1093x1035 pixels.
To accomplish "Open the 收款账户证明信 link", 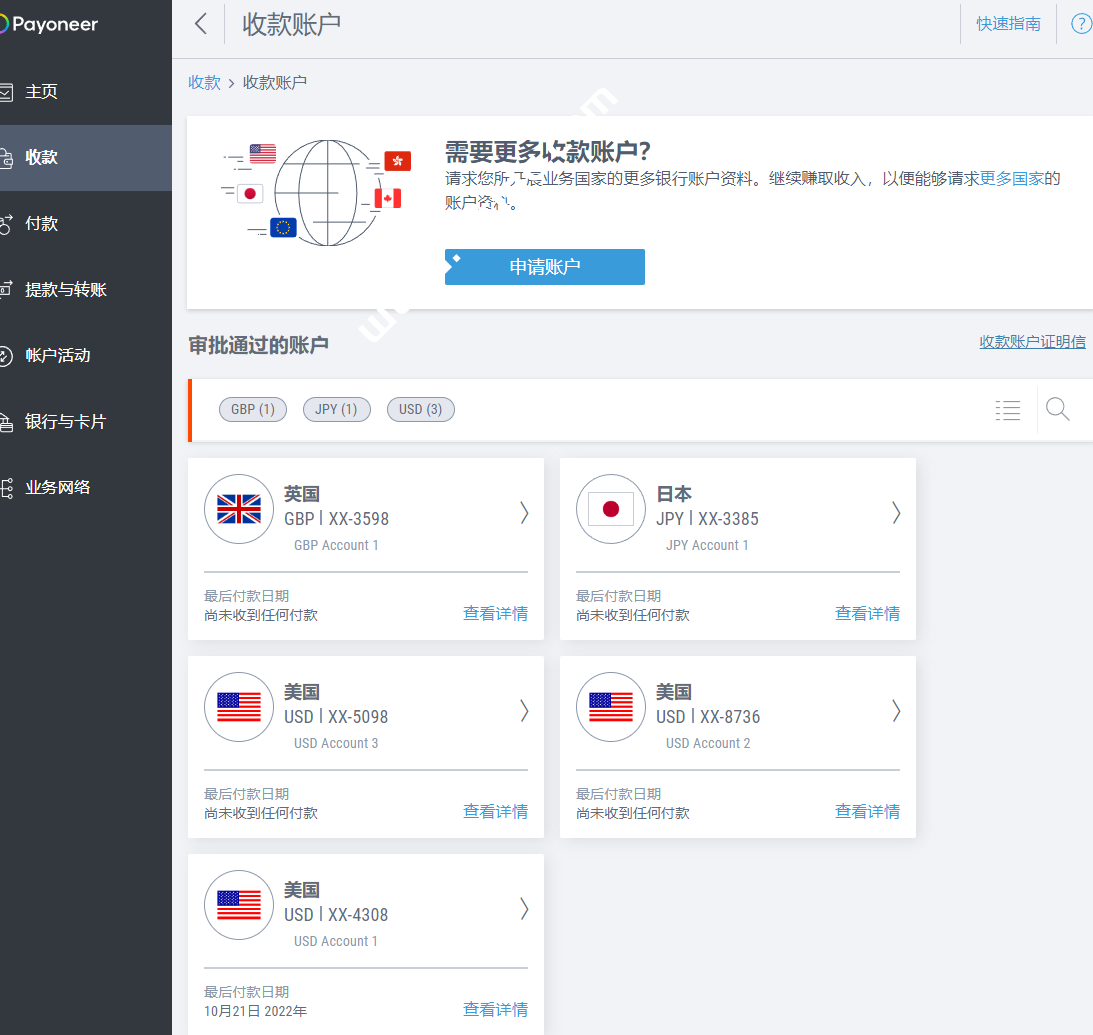I will click(1032, 342).
